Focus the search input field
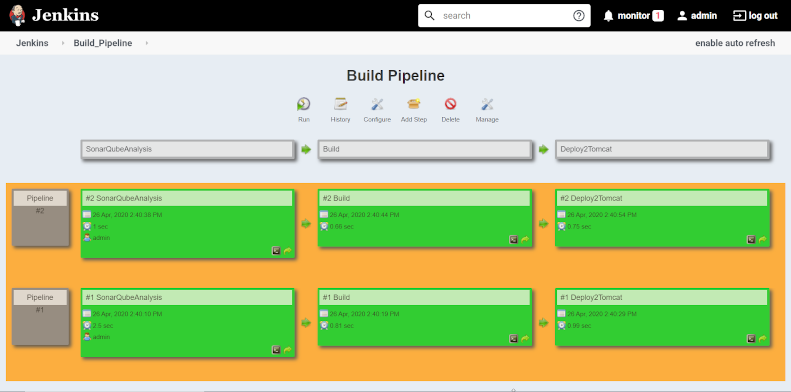Viewport: 791px width, 392px height. point(504,16)
